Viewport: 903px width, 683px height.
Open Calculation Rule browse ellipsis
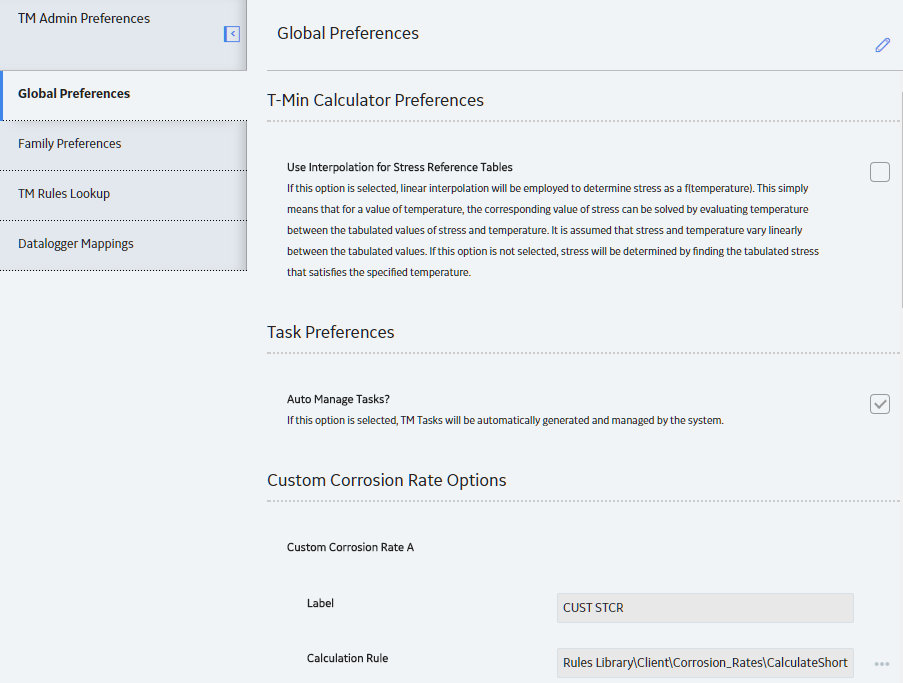881,664
